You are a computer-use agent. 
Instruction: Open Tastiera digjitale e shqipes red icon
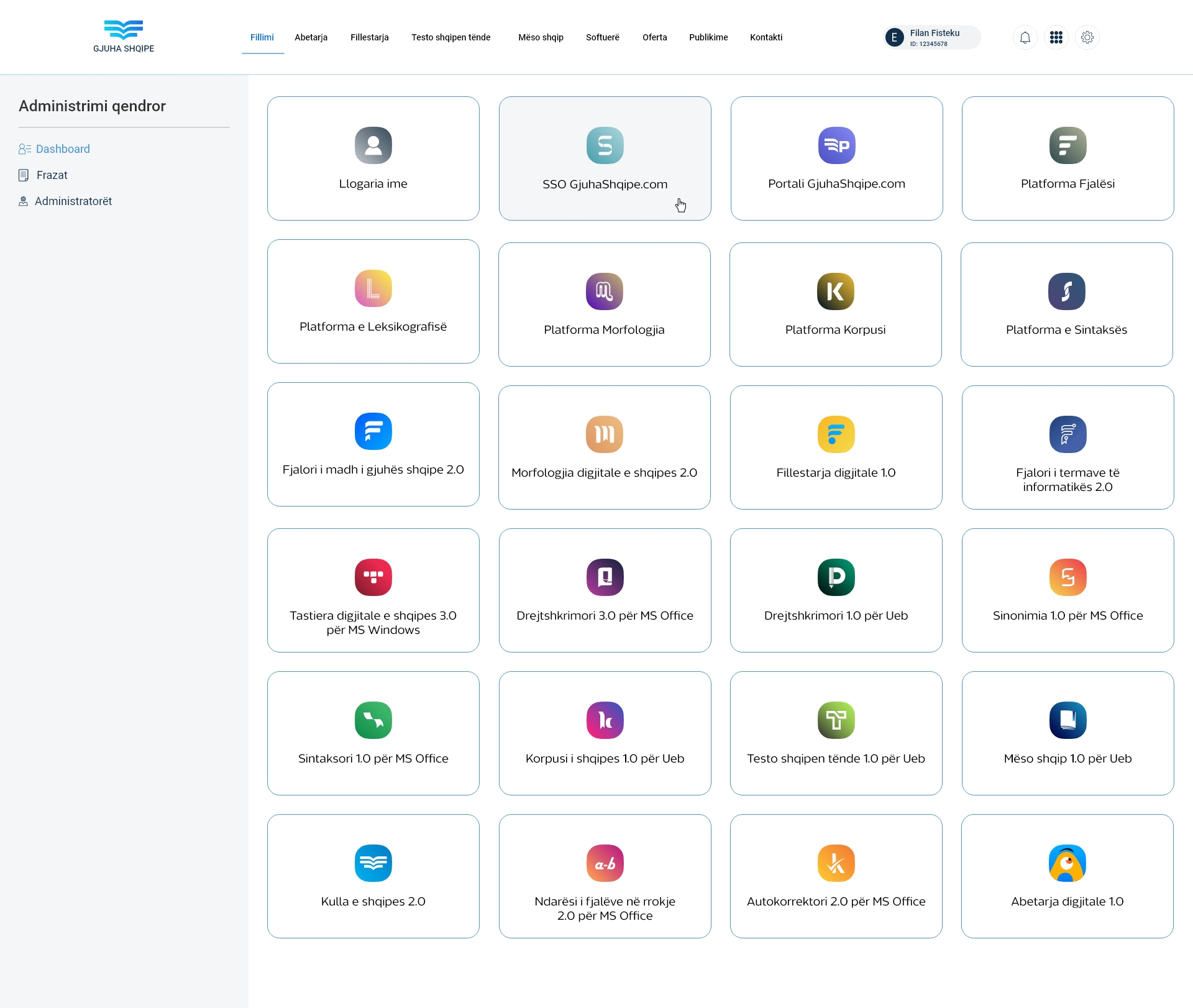[x=373, y=577]
